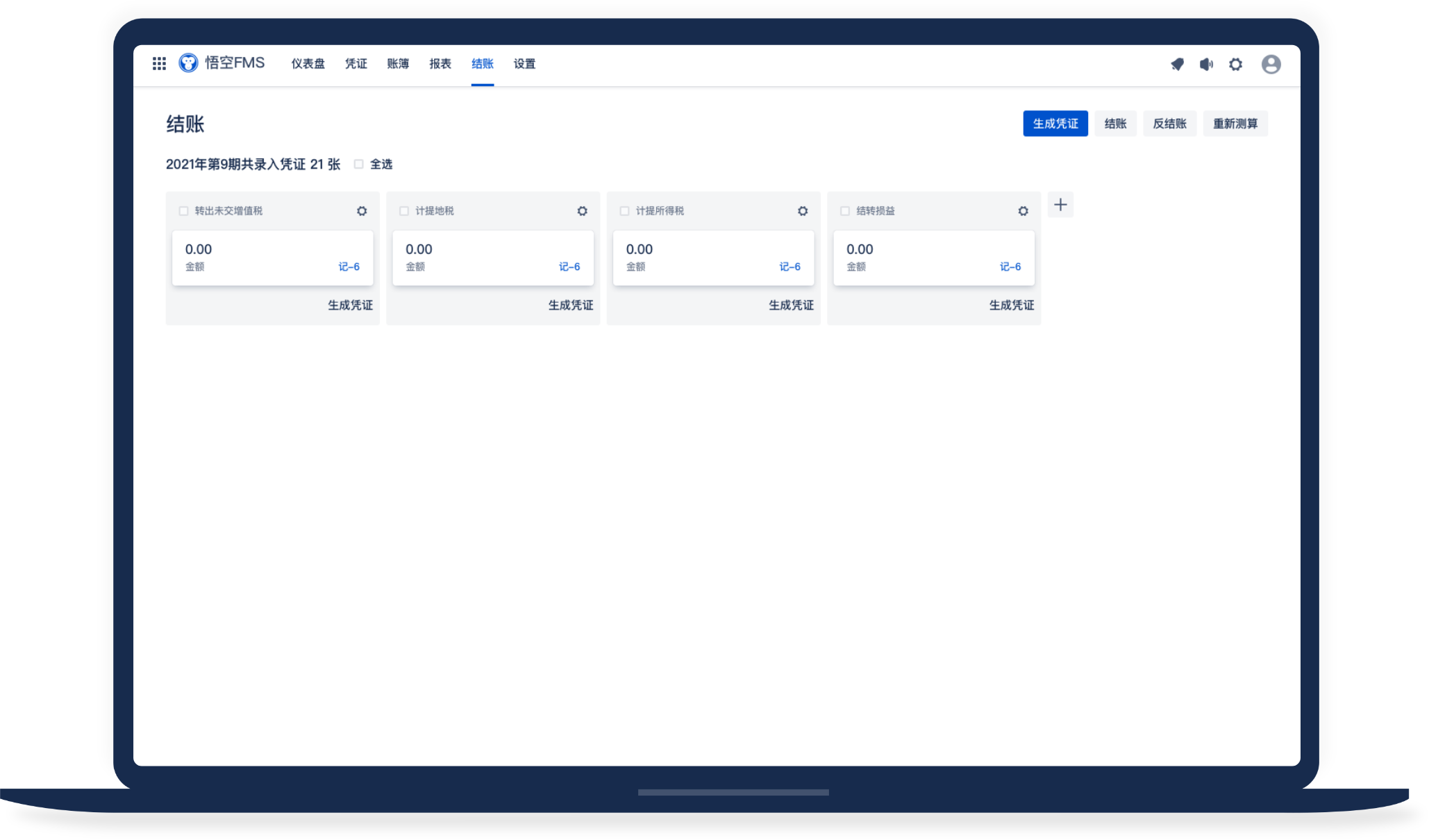Open settings gear for 计提所得税 card
The height and width of the screenshot is (840, 1429).
tap(803, 211)
